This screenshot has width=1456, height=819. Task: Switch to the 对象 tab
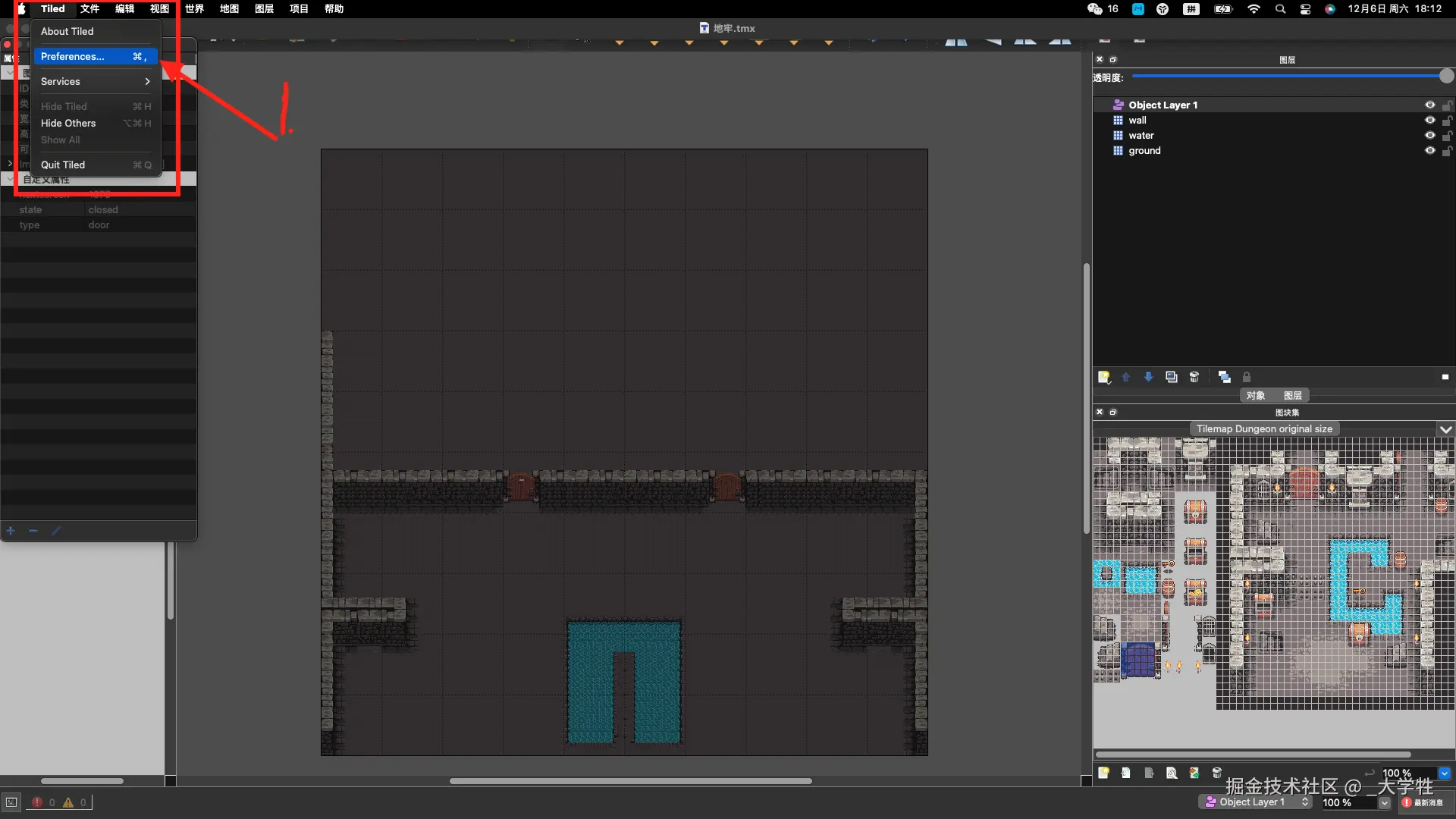tap(1255, 396)
